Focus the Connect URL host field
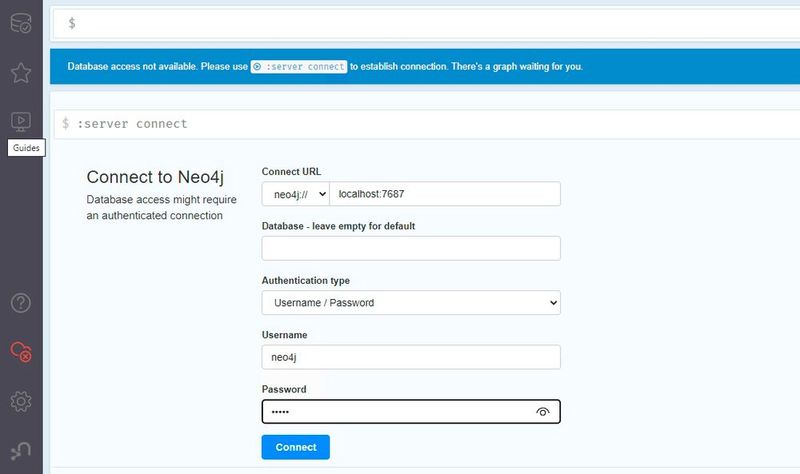This screenshot has height=474, width=800. 445,194
